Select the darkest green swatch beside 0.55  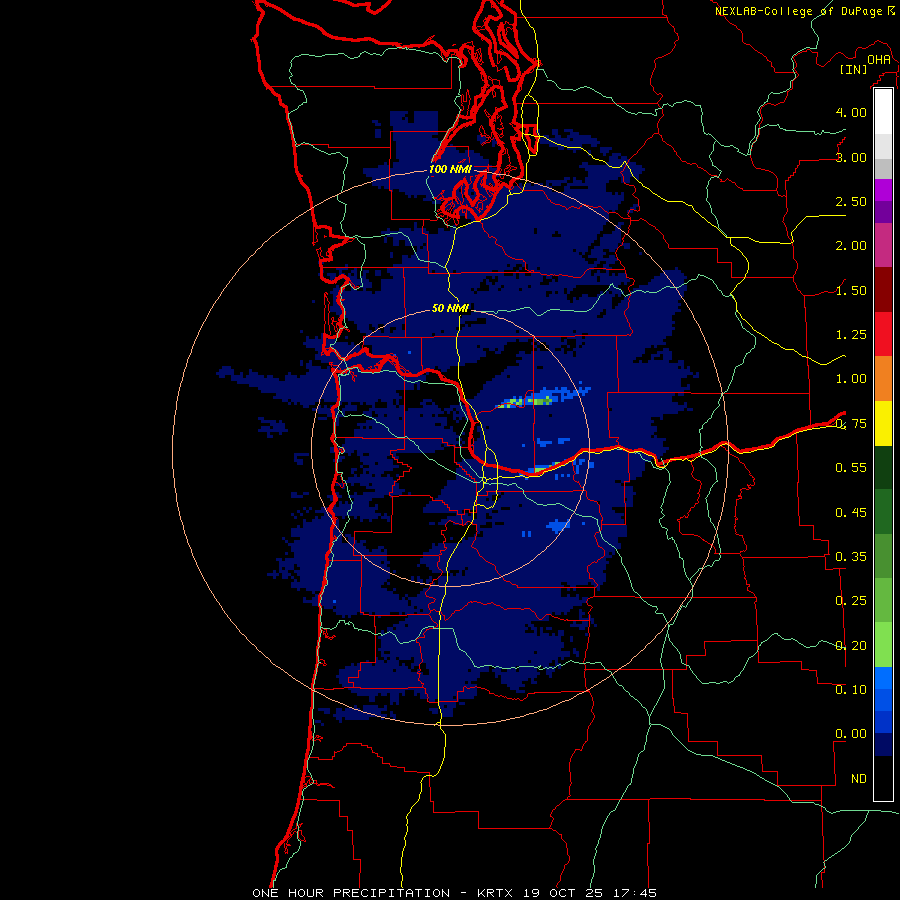pyautogui.click(x=883, y=467)
